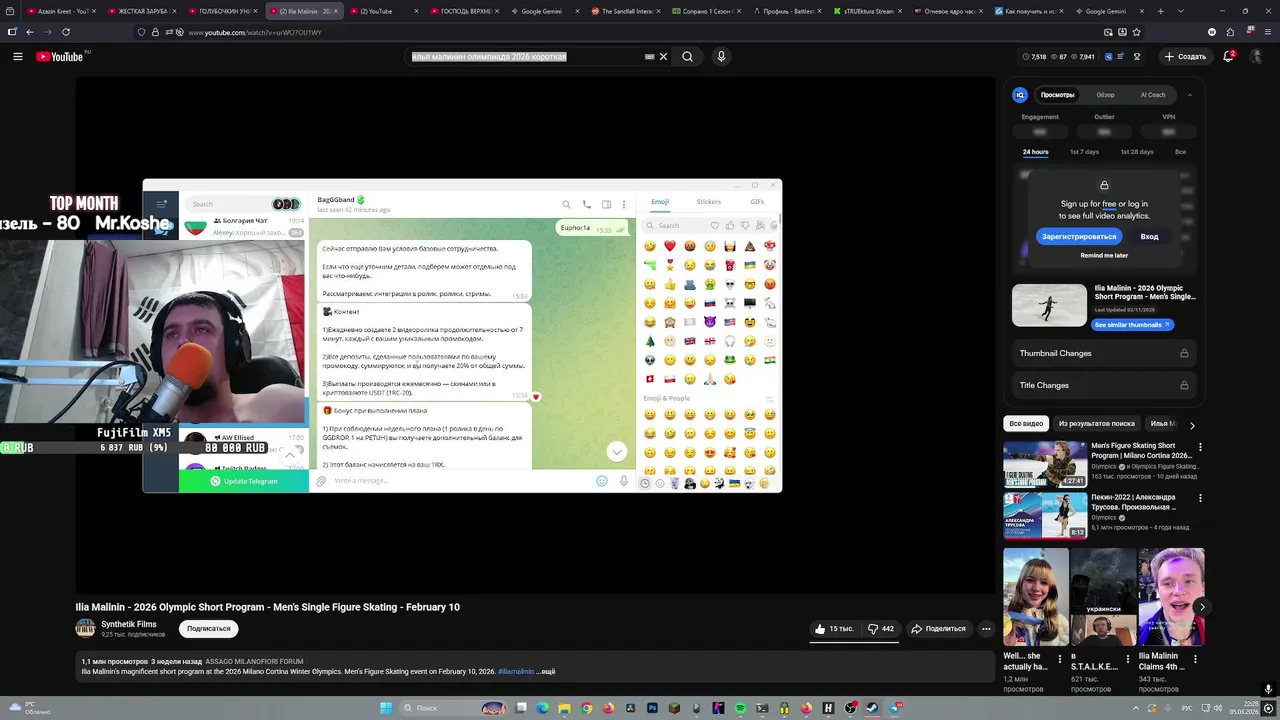Screen dimensions: 1280x720
Task: Switch to the AI Coach tab
Action: pos(1153,95)
